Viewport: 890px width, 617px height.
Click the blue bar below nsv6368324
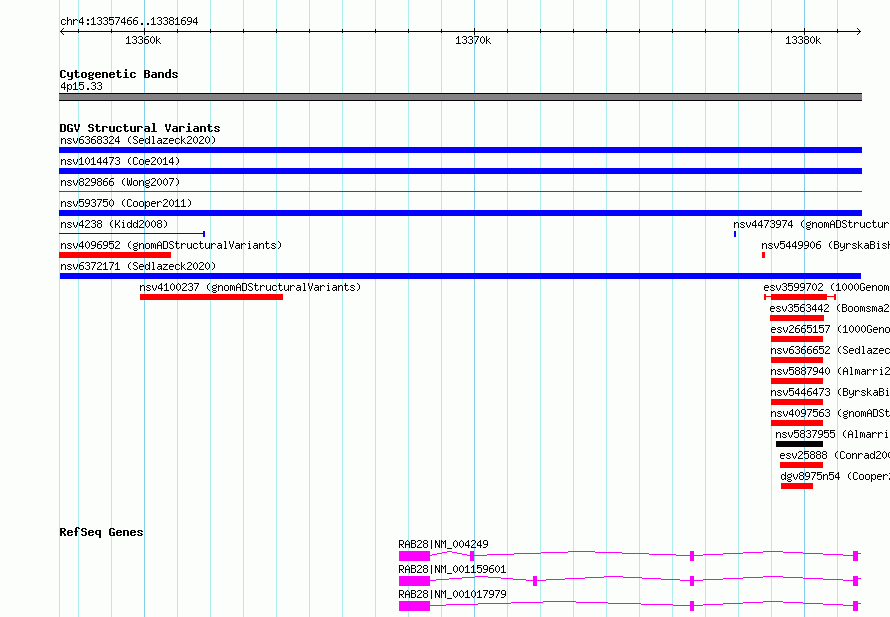coord(460,150)
